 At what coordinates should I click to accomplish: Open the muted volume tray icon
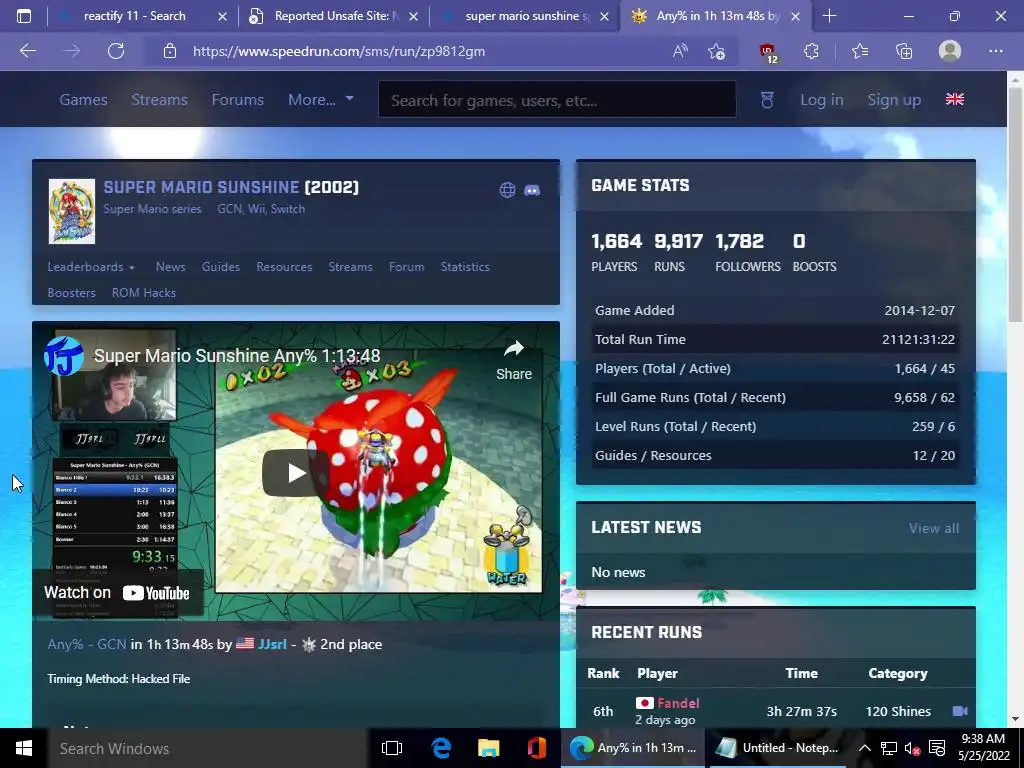[912, 748]
